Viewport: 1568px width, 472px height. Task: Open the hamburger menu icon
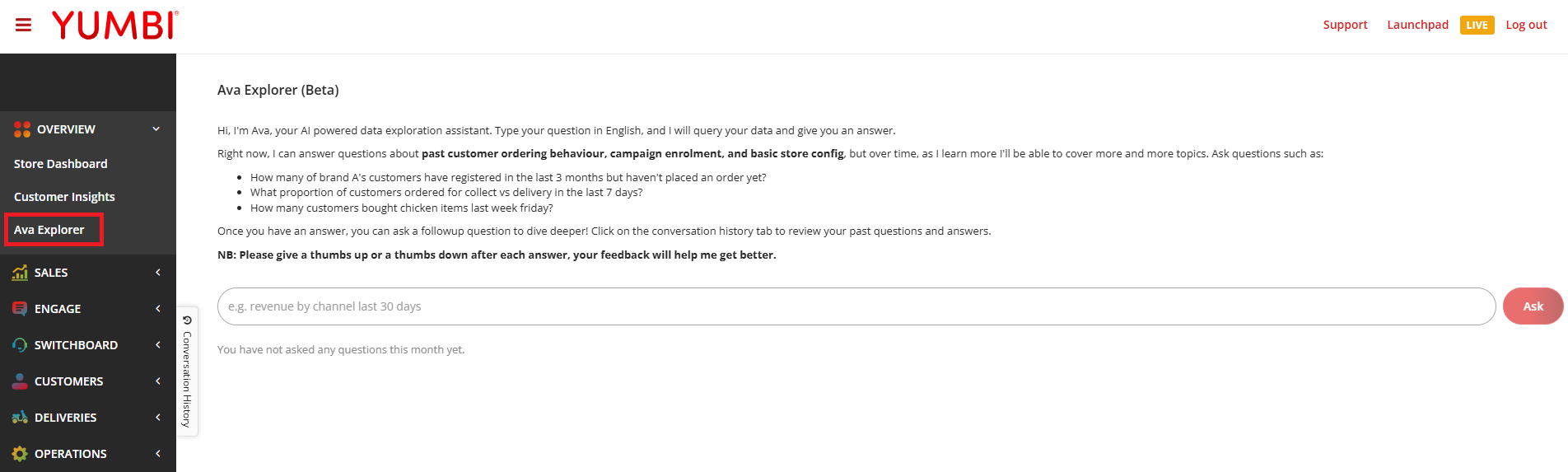tap(23, 26)
